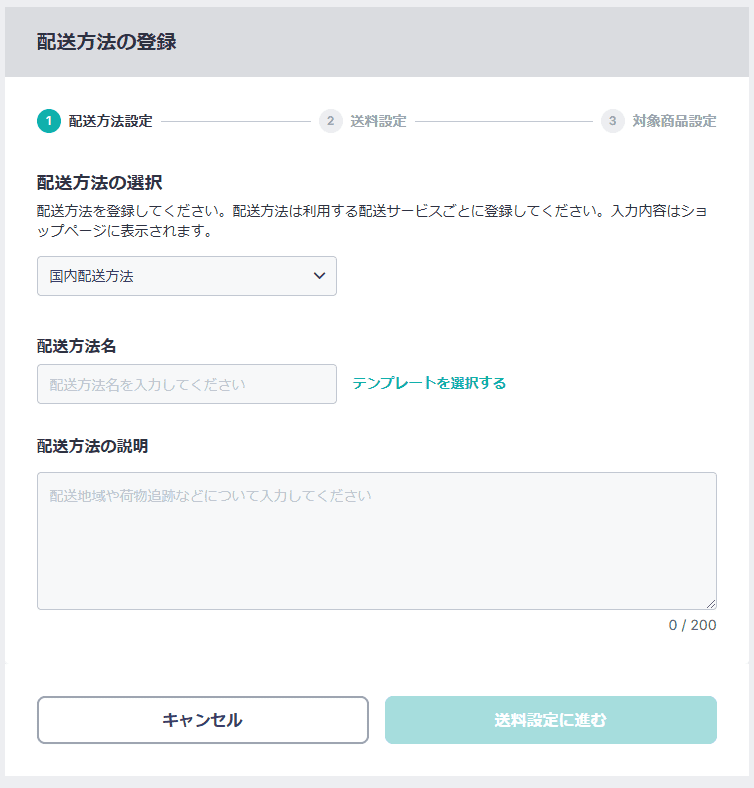
Task: Select the 配送方法設定 step label
Action: pyautogui.click(x=111, y=121)
